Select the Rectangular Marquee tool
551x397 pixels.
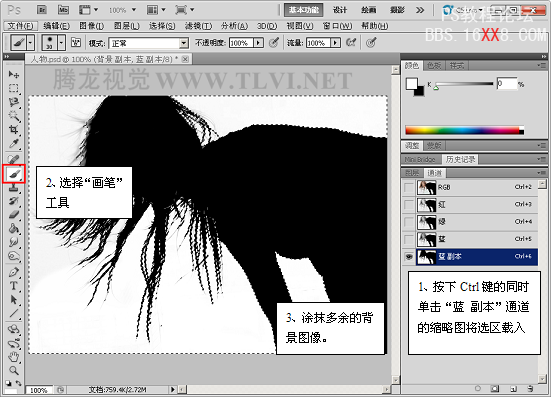click(x=14, y=88)
